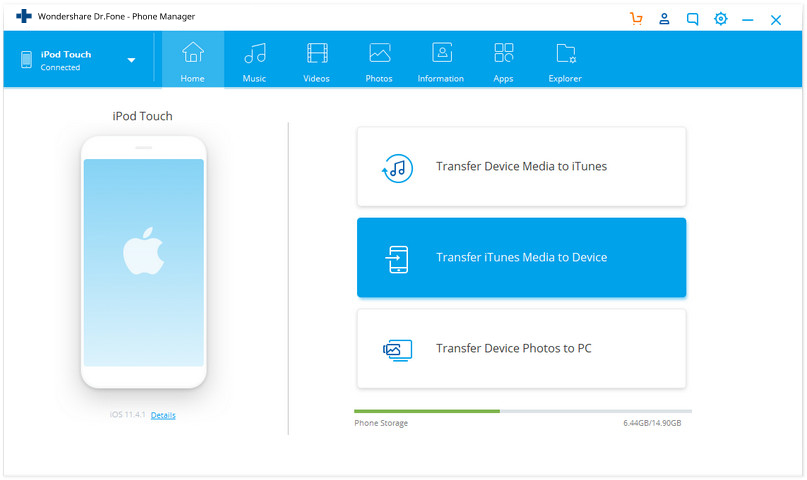Viewport: 807px width, 480px height.
Task: Click the Dr.Fone plus logo icon
Action: point(24,16)
